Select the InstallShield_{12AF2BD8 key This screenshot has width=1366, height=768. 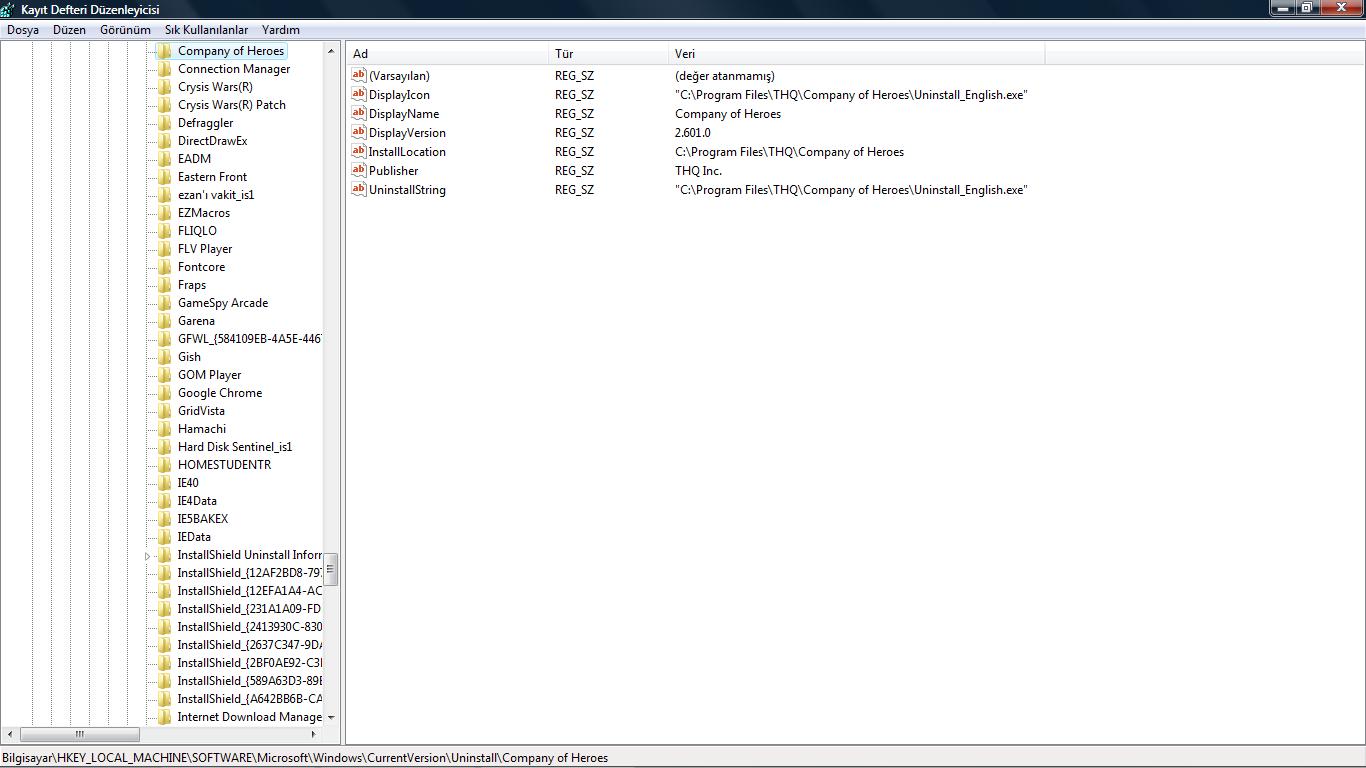click(249, 573)
